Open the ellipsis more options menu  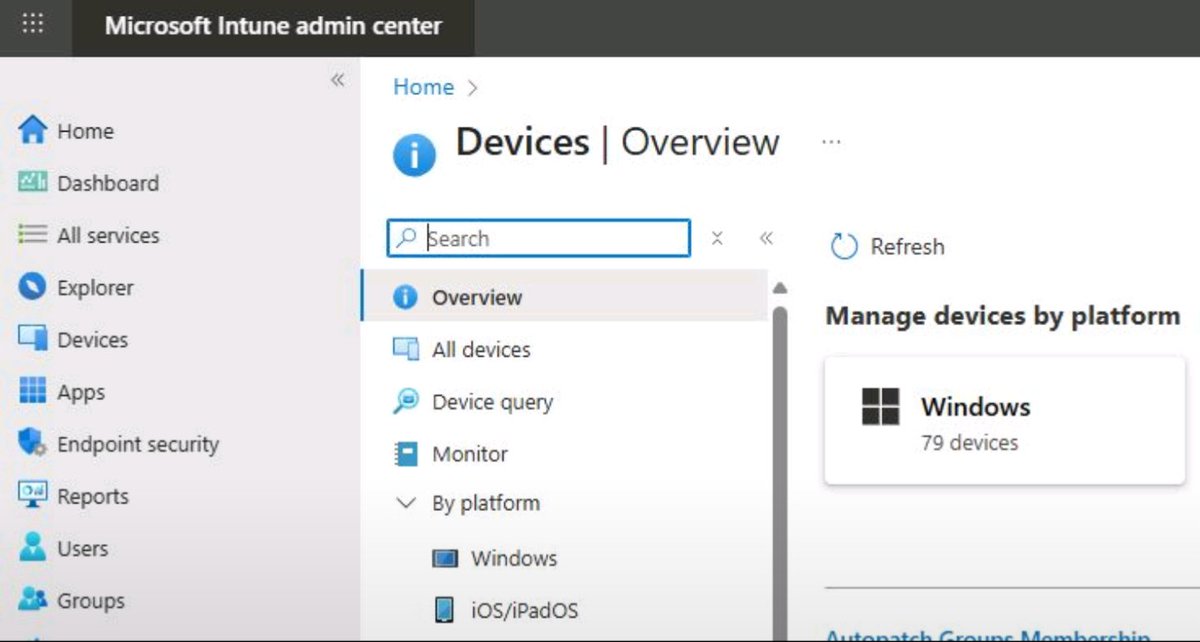coord(831,142)
